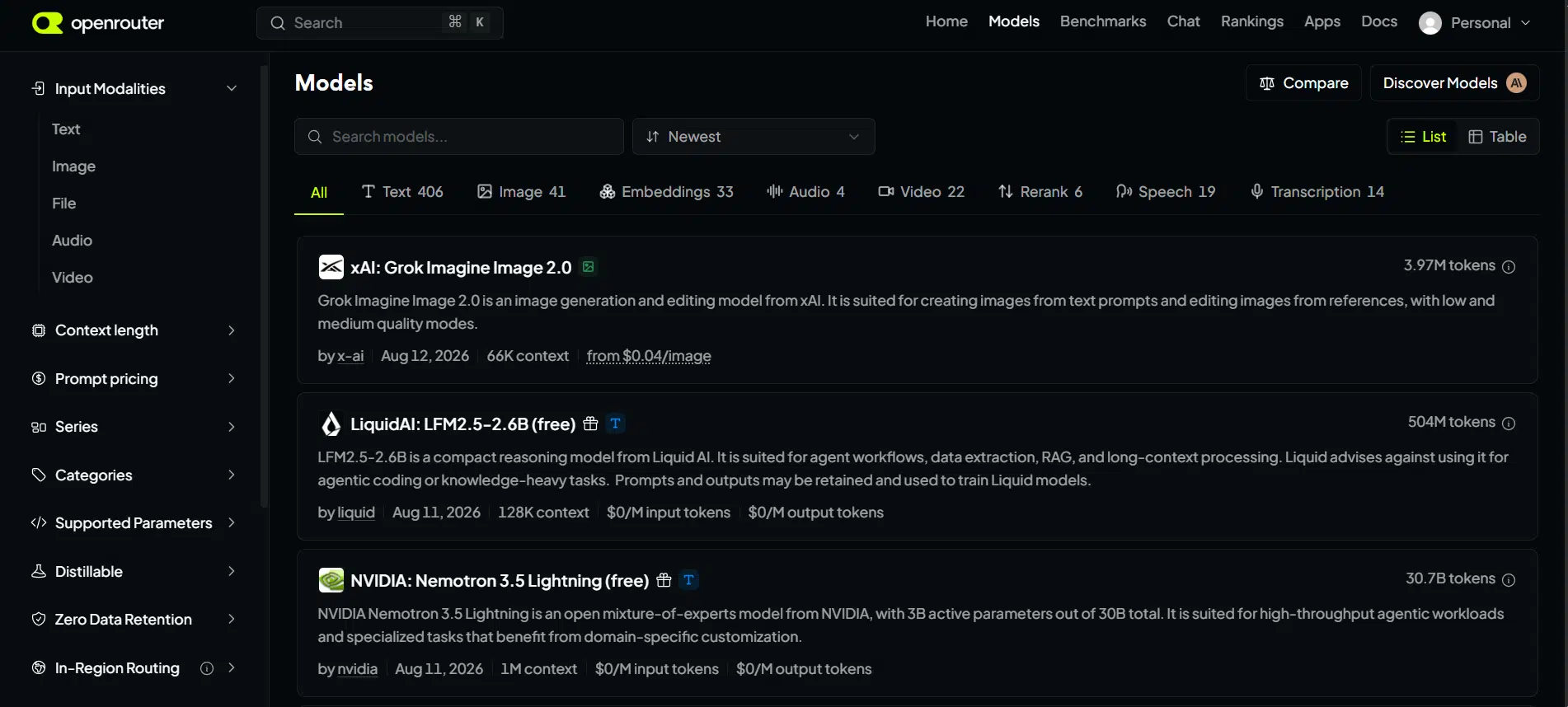The width and height of the screenshot is (1568, 707).
Task: Expand the Supported Parameters filter
Action: (134, 523)
